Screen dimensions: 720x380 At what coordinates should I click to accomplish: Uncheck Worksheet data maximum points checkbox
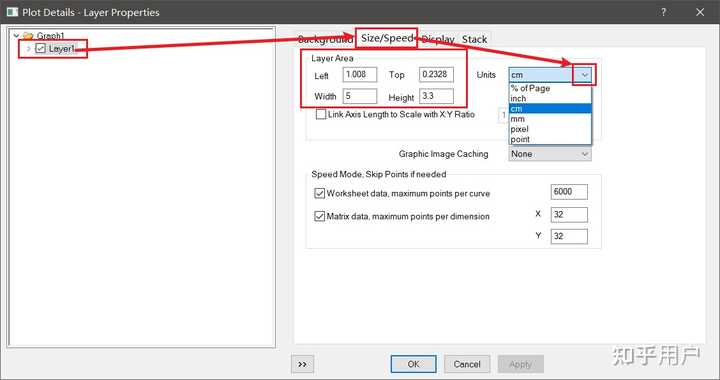[320, 193]
